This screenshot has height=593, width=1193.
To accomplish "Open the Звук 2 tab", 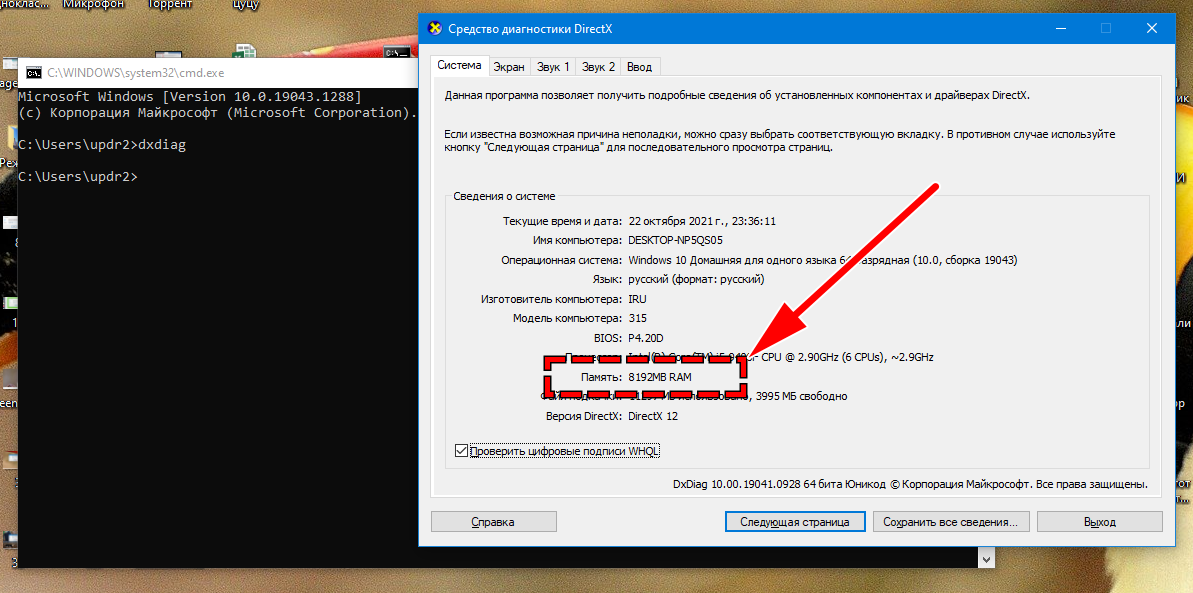I will 599,67.
